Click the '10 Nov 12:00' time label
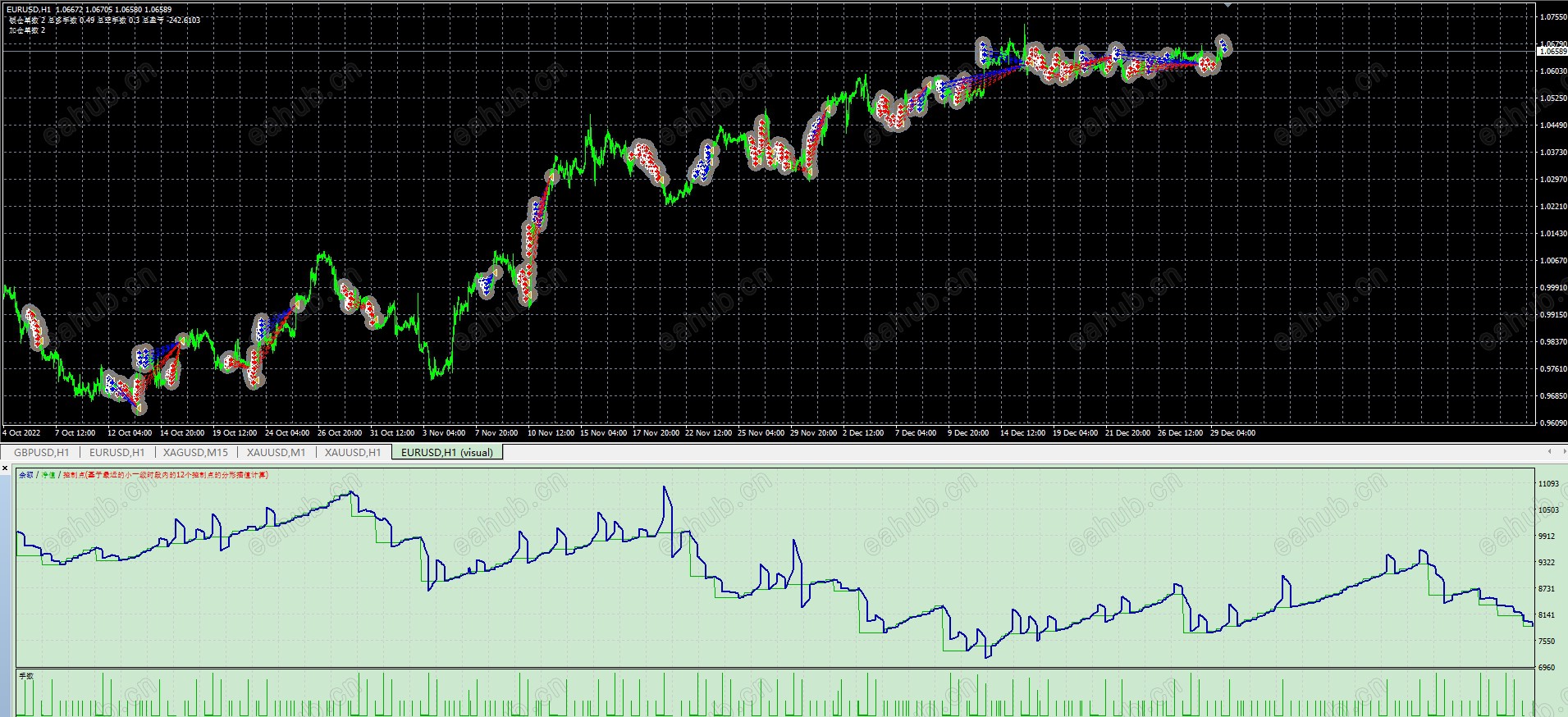Screen dimensions: 1568x717 (551, 433)
